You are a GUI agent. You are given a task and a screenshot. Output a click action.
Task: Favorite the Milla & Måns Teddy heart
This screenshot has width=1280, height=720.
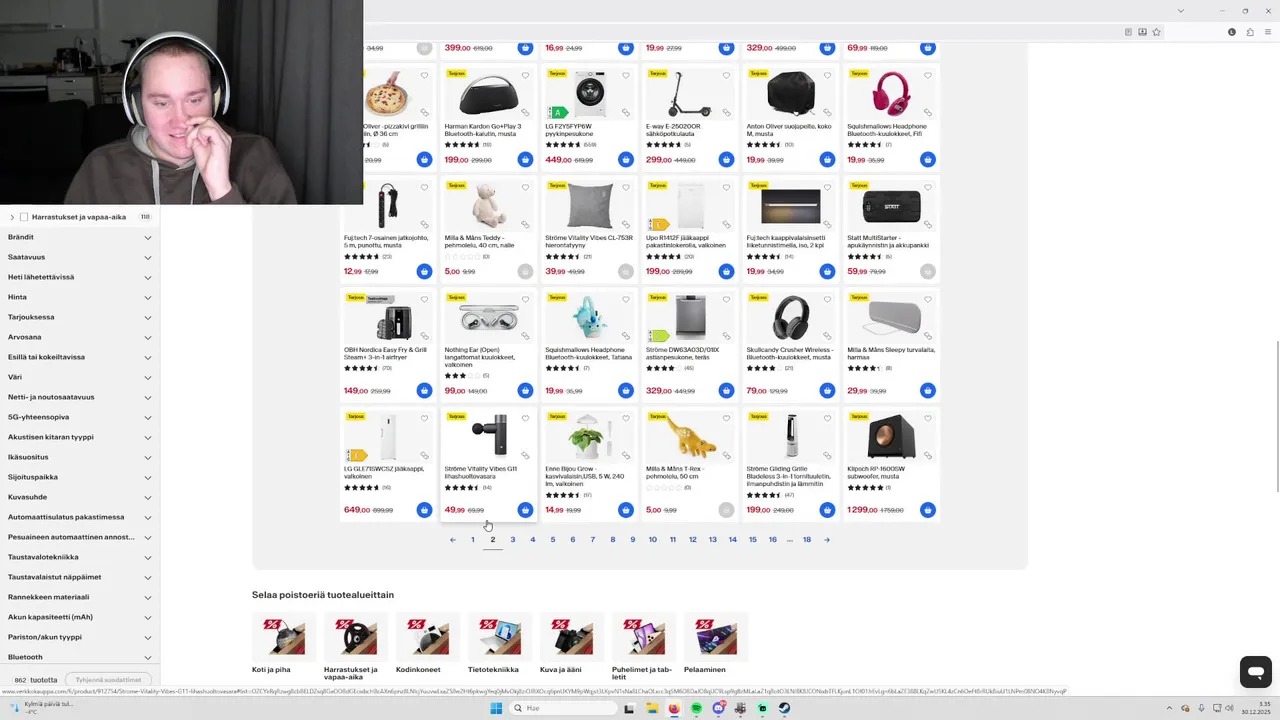[525, 187]
